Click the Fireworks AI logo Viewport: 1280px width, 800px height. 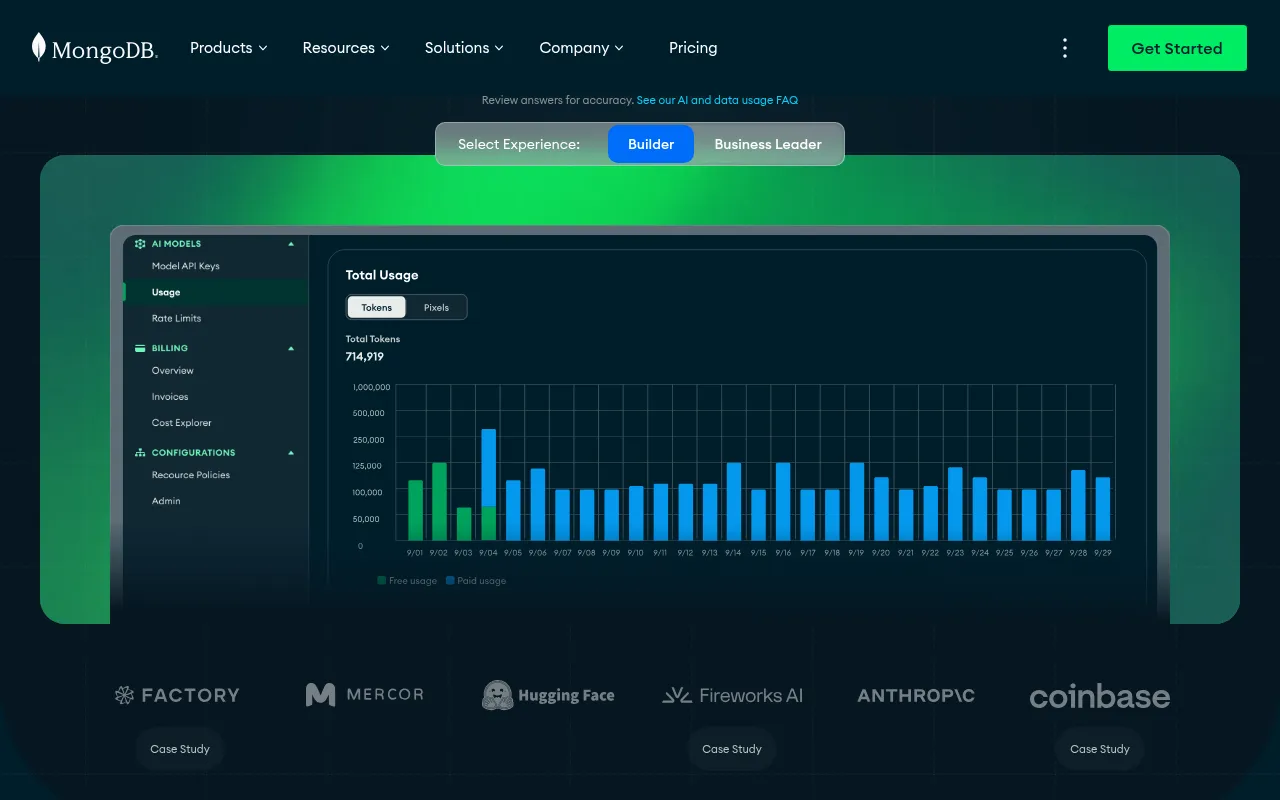click(x=733, y=695)
